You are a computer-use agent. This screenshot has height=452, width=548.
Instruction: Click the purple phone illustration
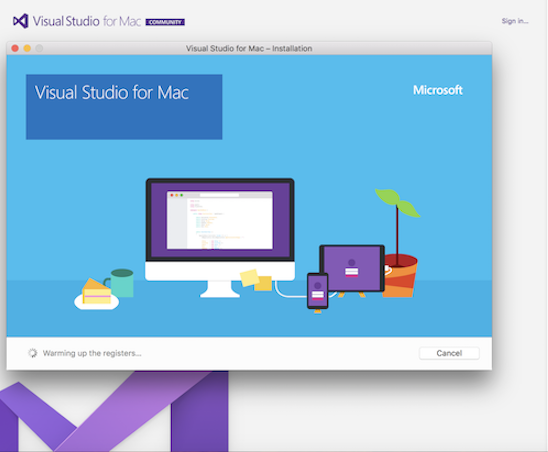click(317, 291)
